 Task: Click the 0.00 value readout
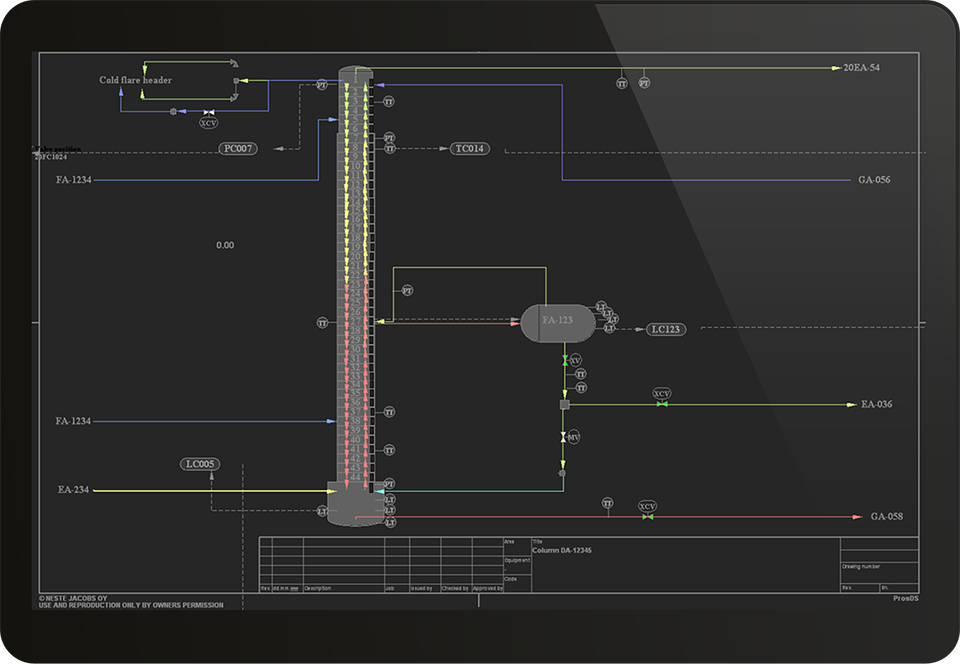pyautogui.click(x=225, y=245)
